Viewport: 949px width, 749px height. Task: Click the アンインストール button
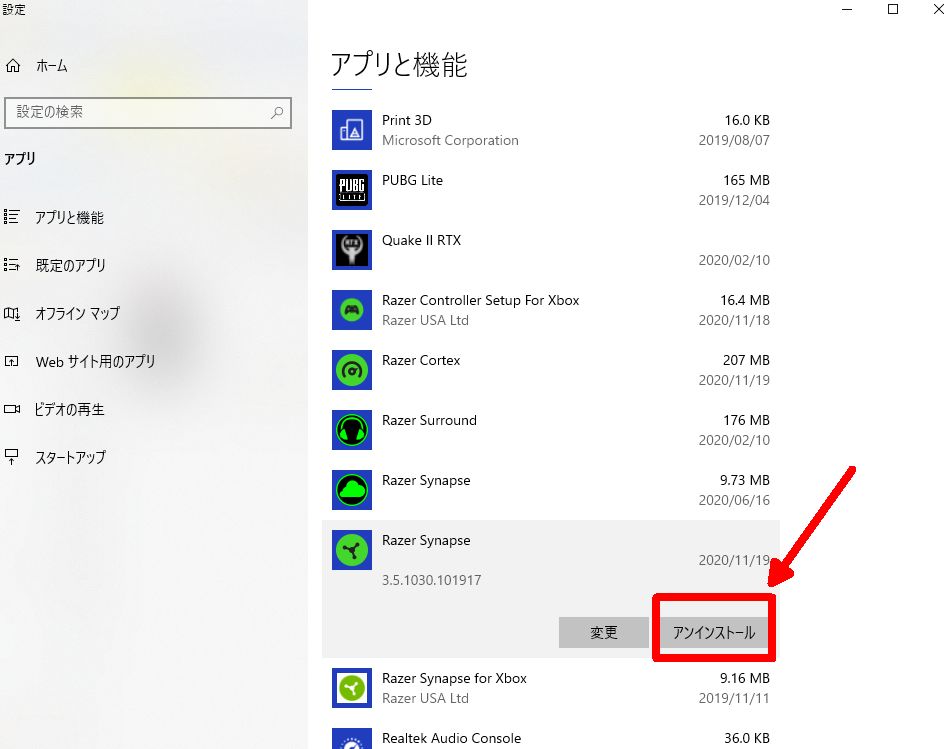point(714,632)
